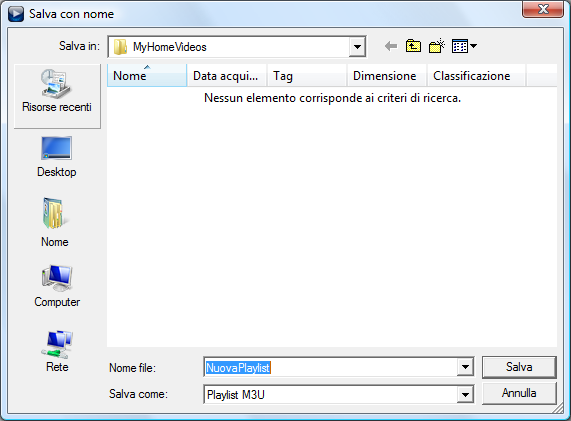Expand the Nome file dropdown arrow

pos(465,367)
